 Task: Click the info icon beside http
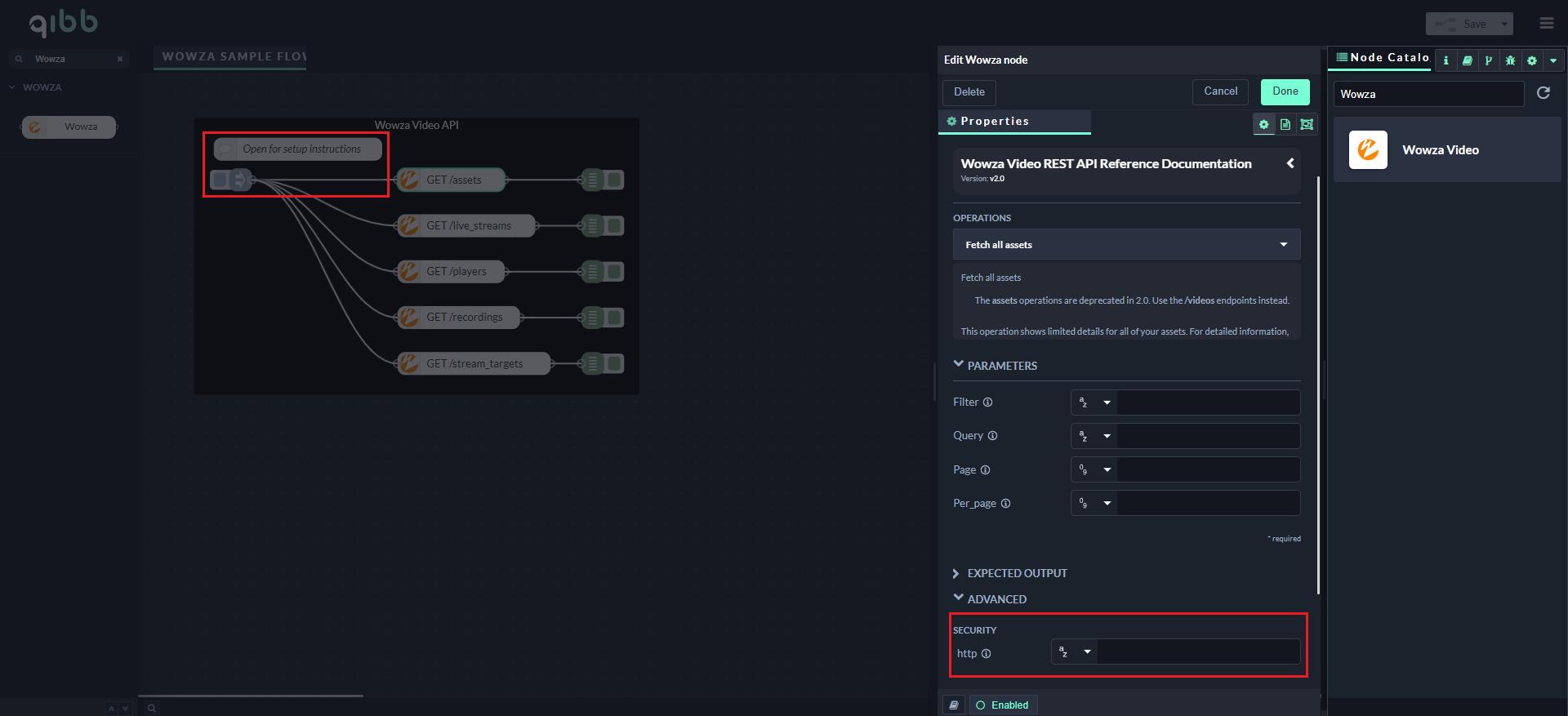[x=986, y=654]
